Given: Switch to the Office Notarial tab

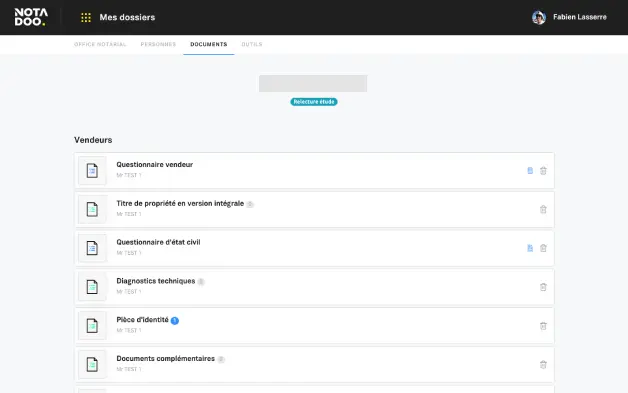Looking at the screenshot, I should click(100, 44).
